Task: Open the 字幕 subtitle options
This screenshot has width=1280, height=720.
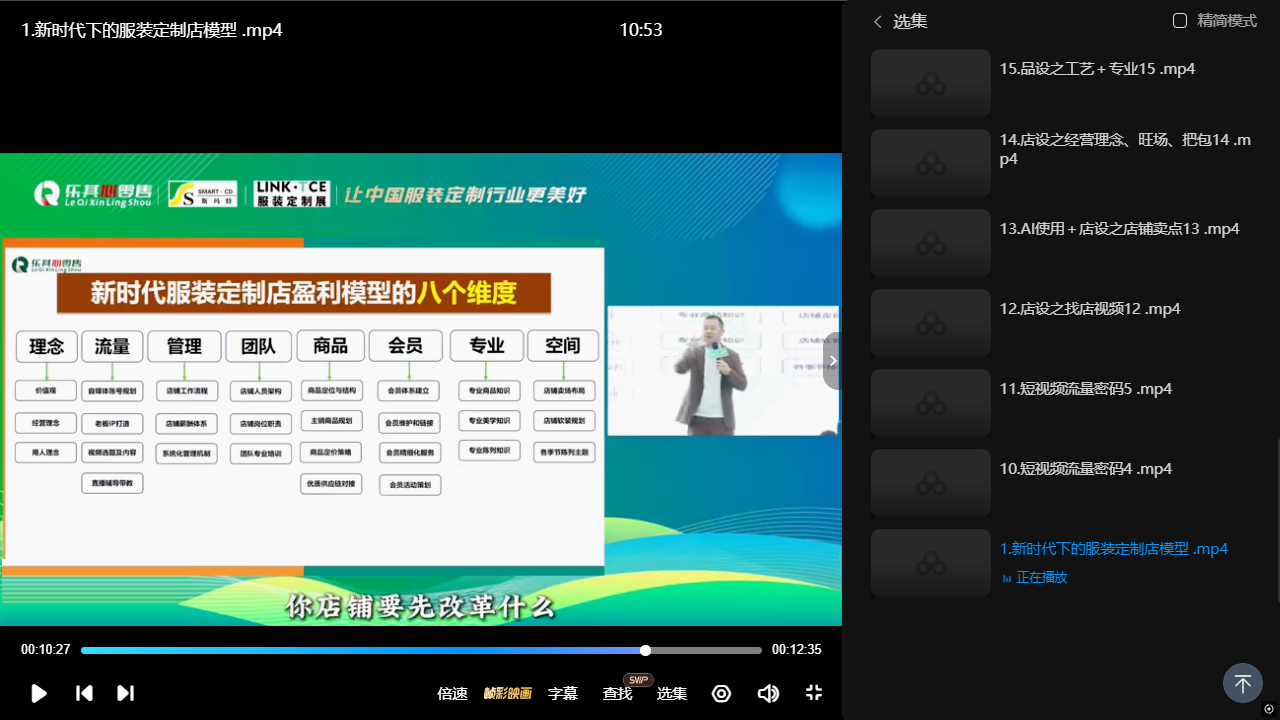Action: click(563, 693)
